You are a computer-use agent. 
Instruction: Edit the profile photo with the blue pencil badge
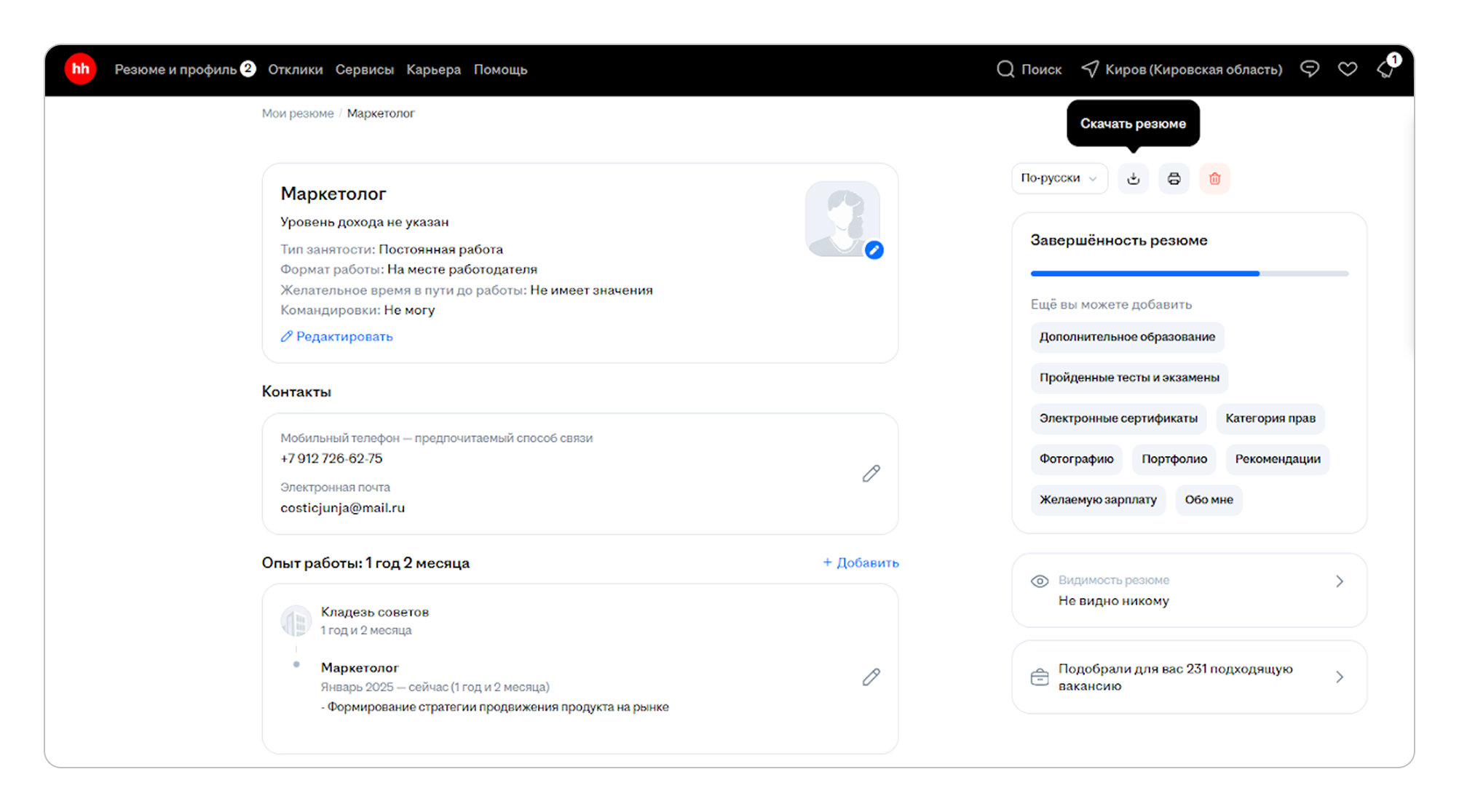click(x=874, y=250)
